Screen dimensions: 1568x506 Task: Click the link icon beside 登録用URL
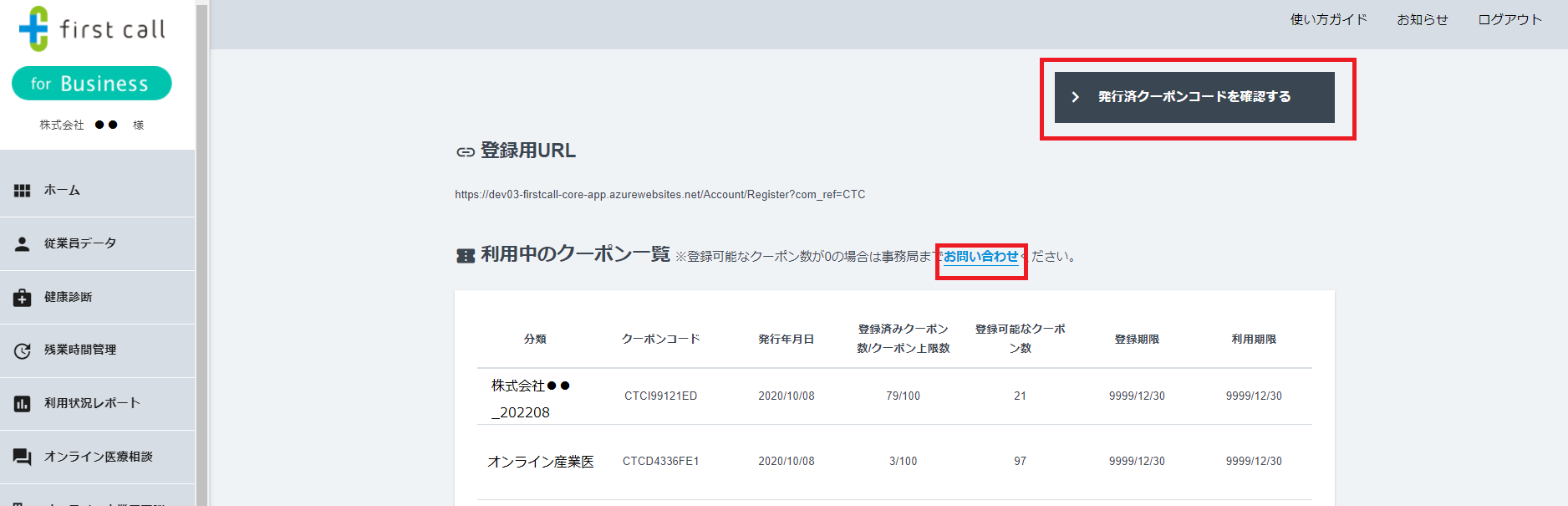466,152
